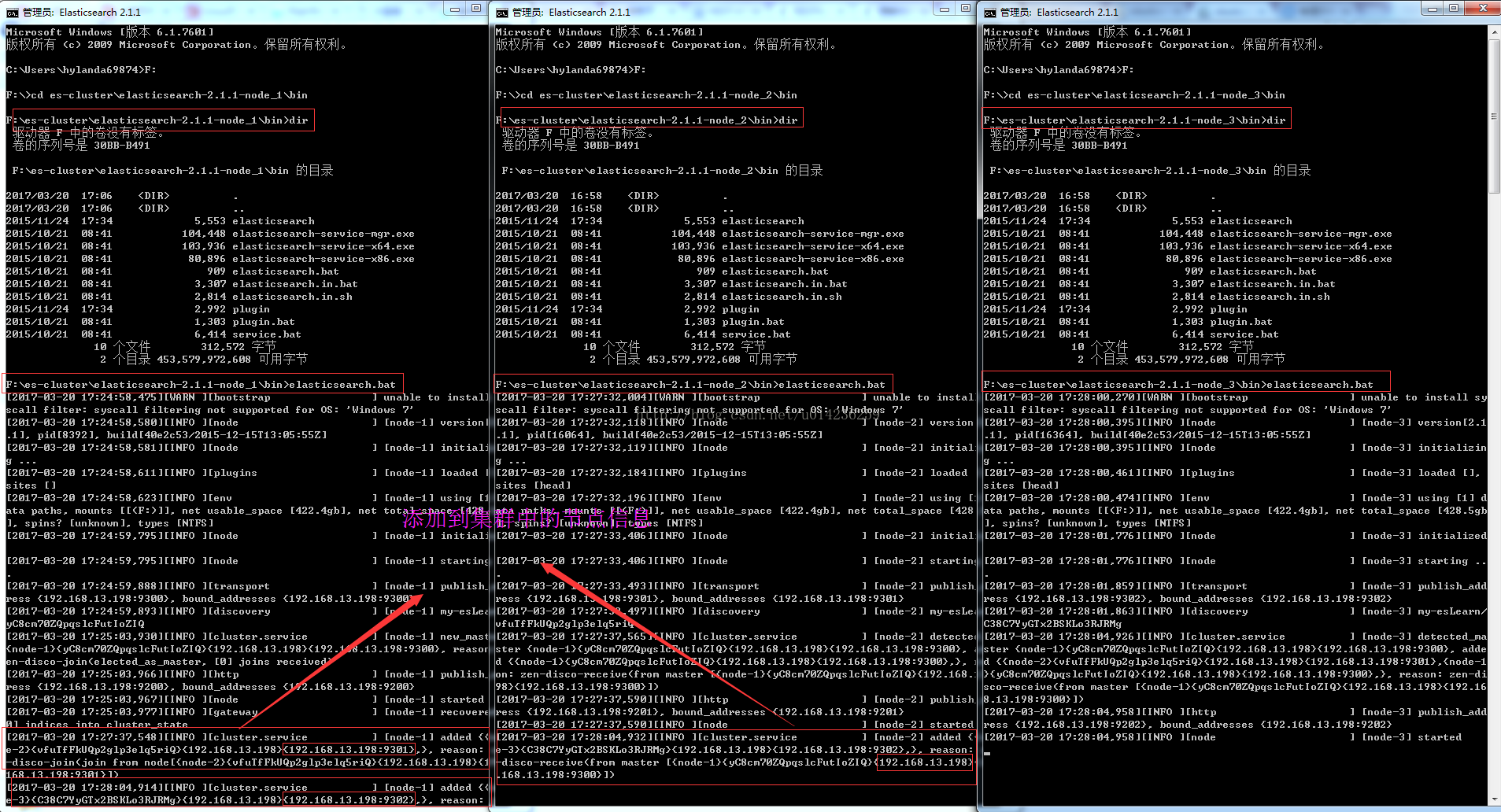Image resolution: width=1501 pixels, height=812 pixels.
Task: Minimize the right node_3 console window
Action: point(1433,9)
